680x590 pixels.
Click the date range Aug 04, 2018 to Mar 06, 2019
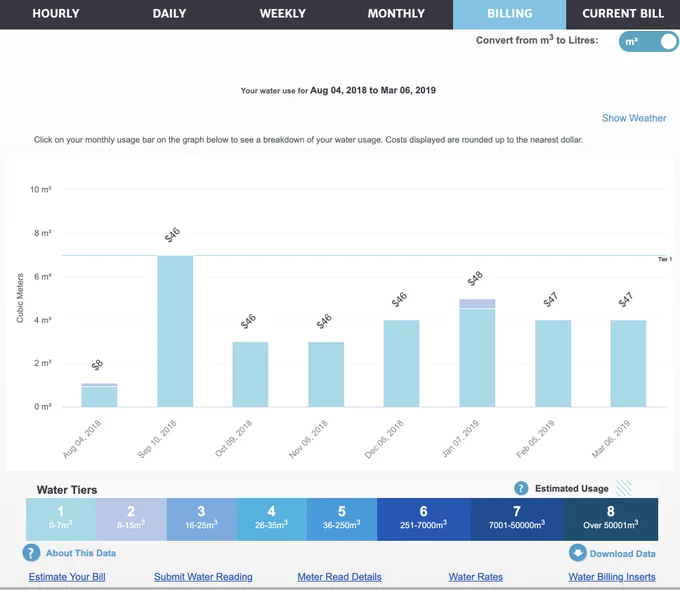point(373,90)
